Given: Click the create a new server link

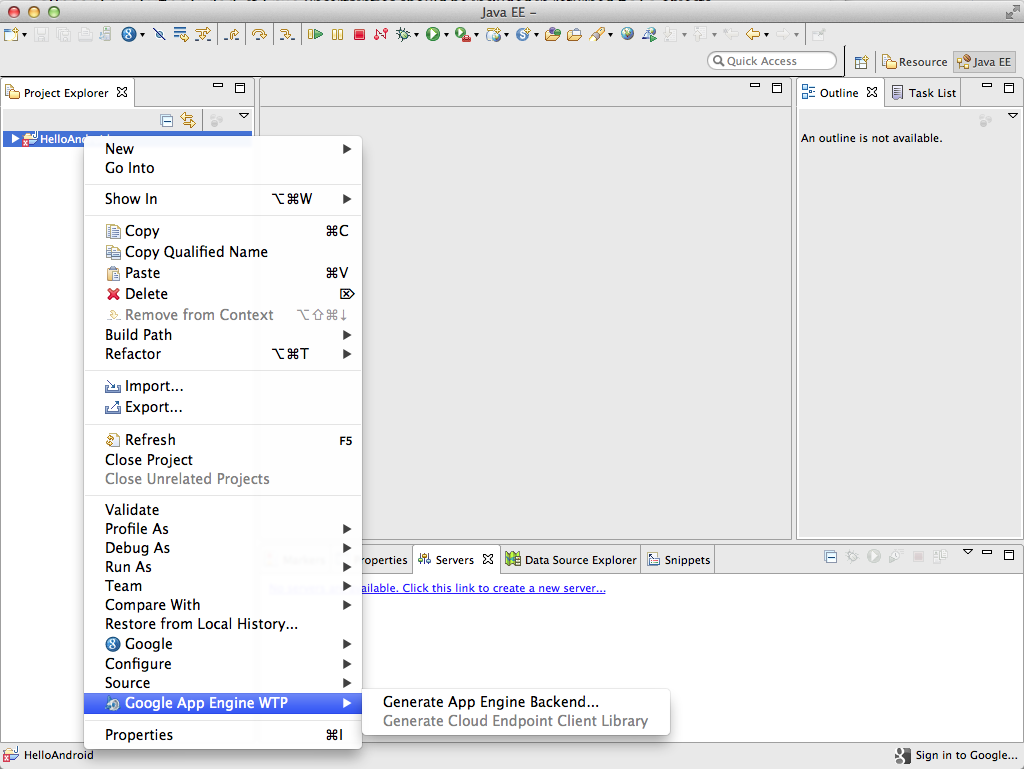Looking at the screenshot, I should coord(483,588).
